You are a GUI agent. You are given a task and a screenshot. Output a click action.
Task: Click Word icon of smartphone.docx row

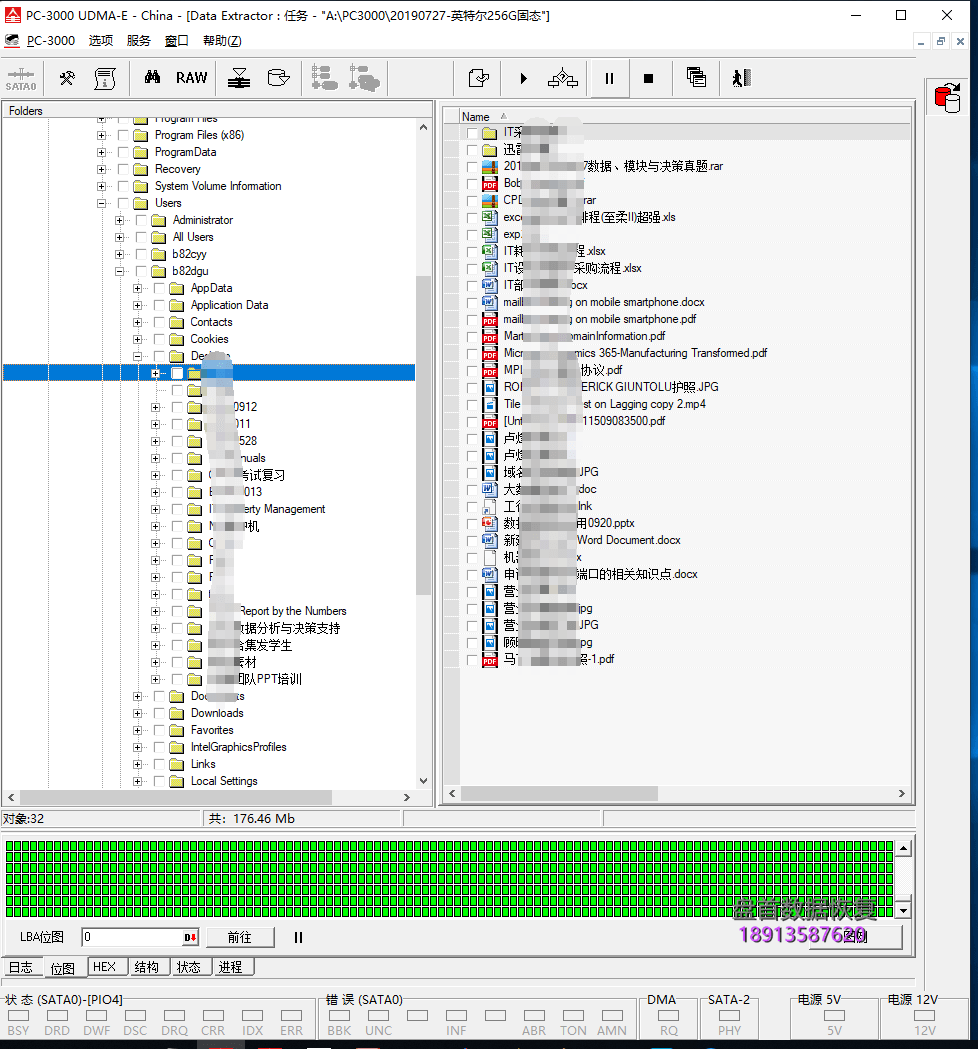[490, 302]
